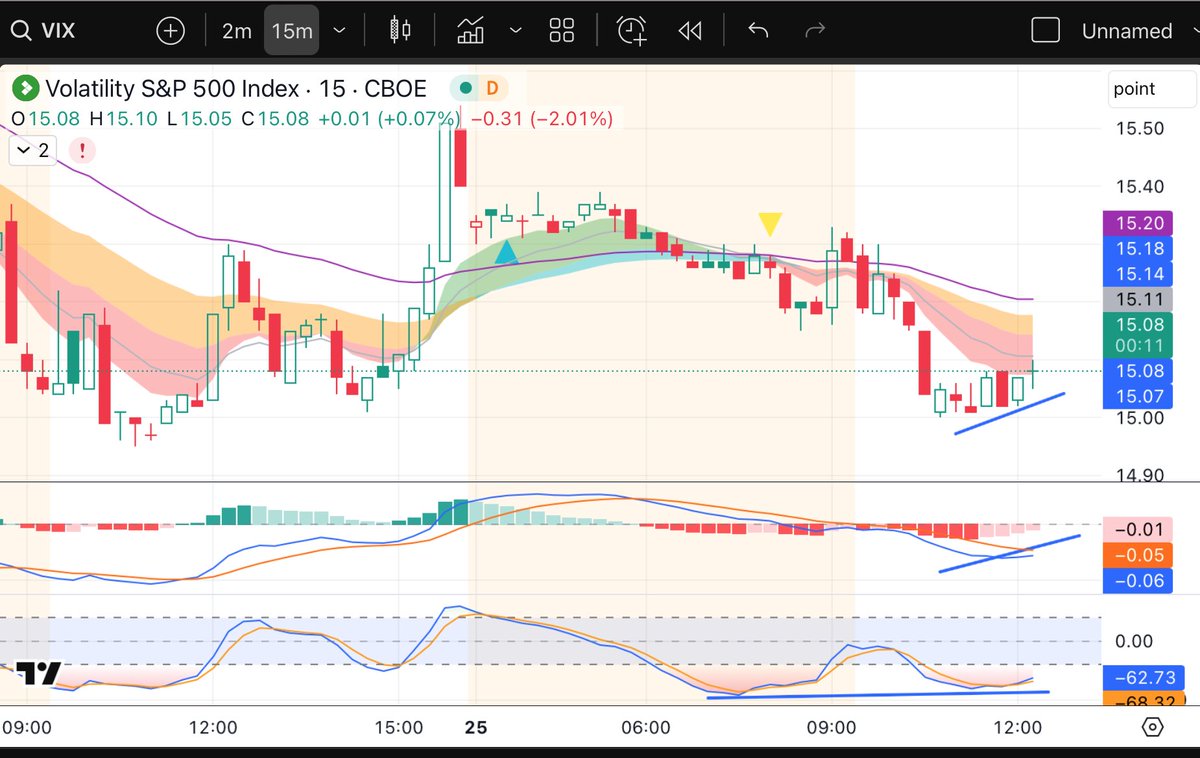Screen dimensions: 1200x758
Task: Click the 0.00 oscillator scale label
Action: click(x=1133, y=641)
